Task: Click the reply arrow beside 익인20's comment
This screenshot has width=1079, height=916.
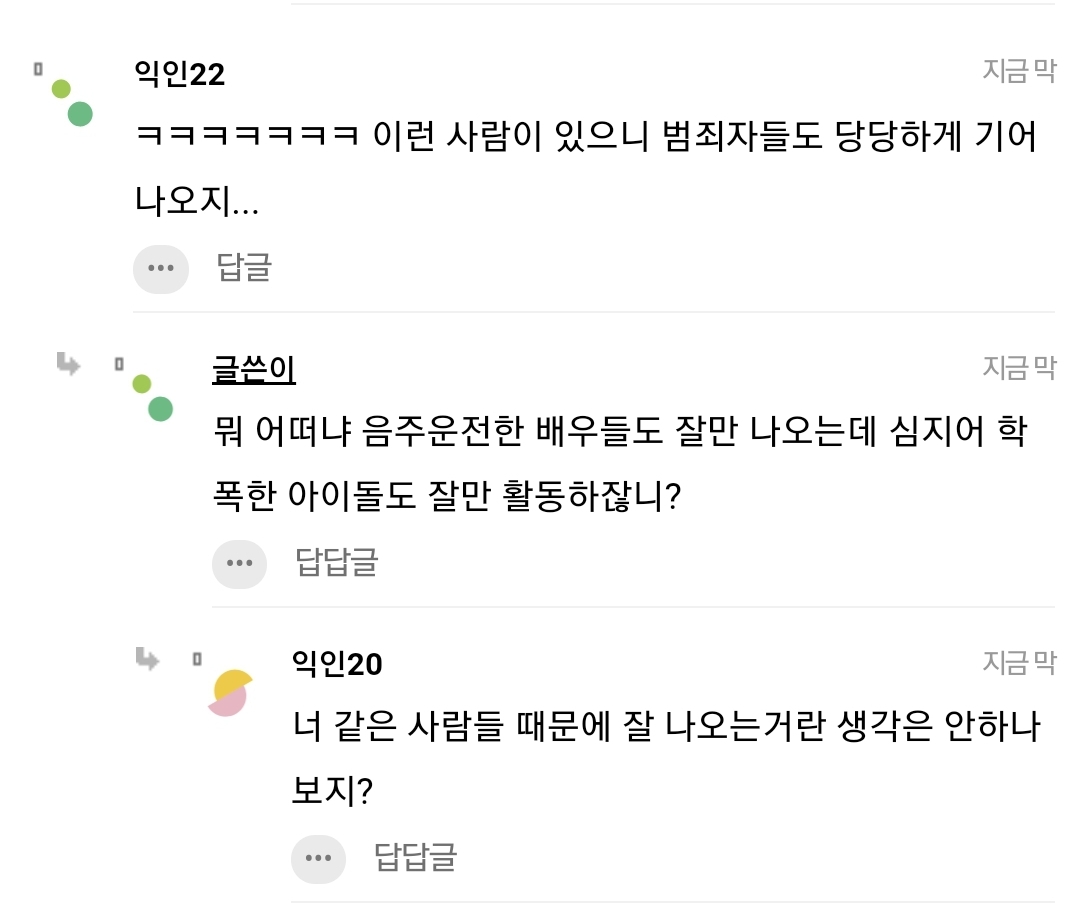Action: [x=147, y=659]
